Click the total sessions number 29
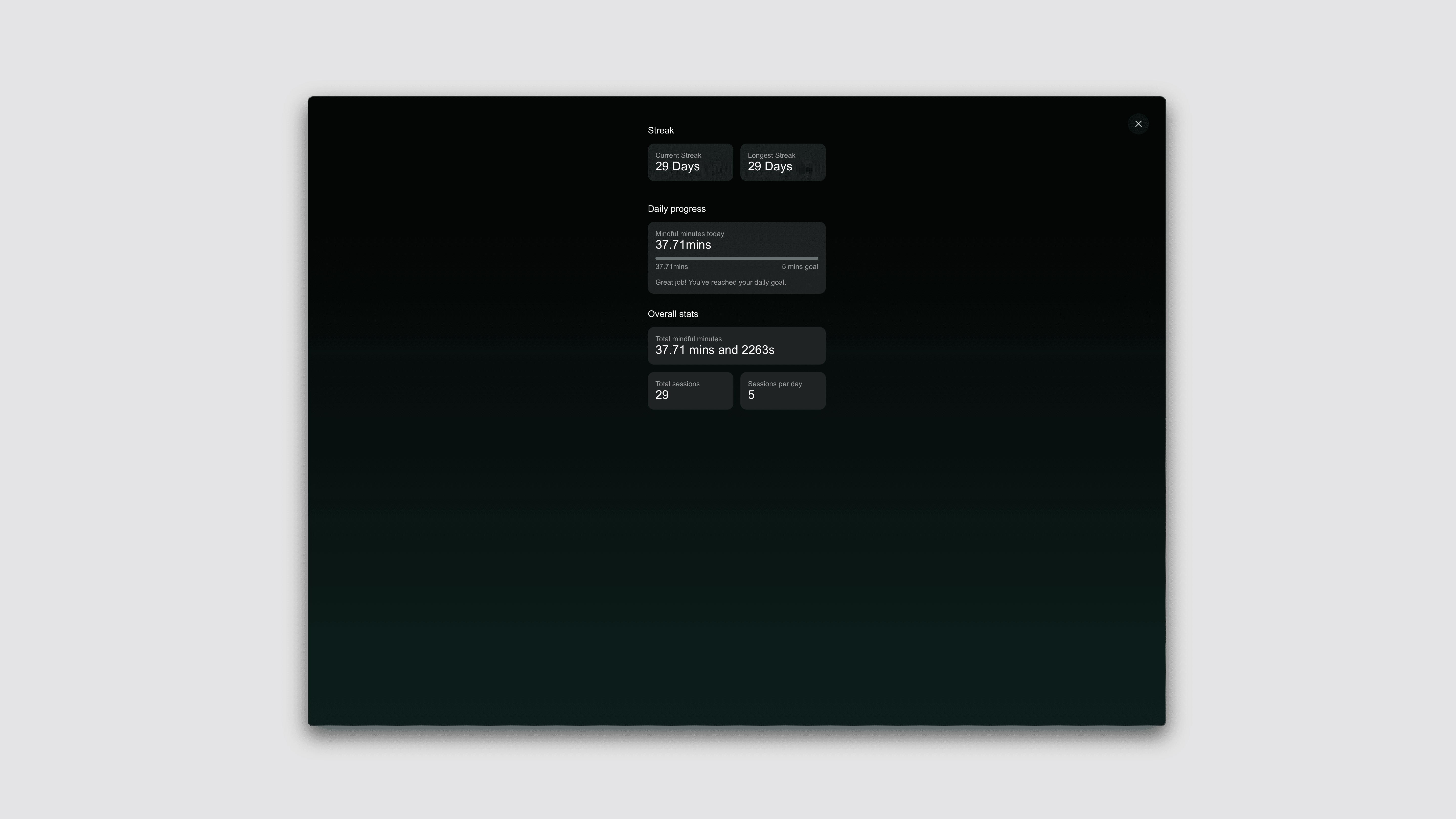The image size is (1456, 819). tap(661, 395)
